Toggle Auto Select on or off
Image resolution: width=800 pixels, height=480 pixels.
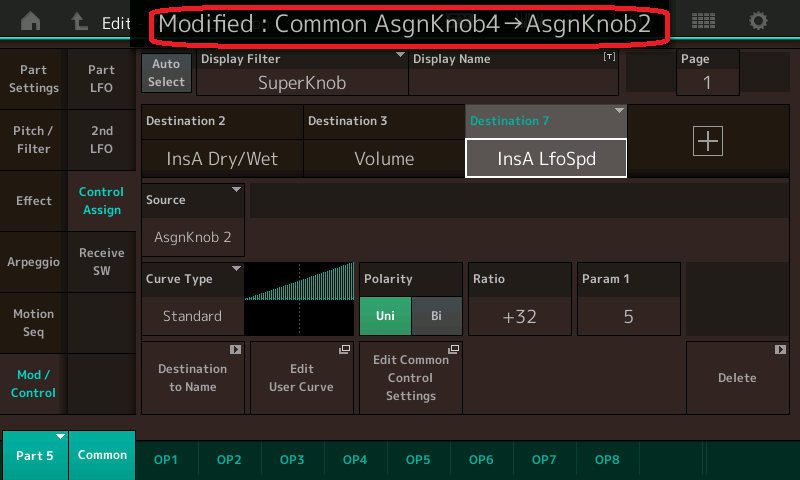click(x=167, y=72)
